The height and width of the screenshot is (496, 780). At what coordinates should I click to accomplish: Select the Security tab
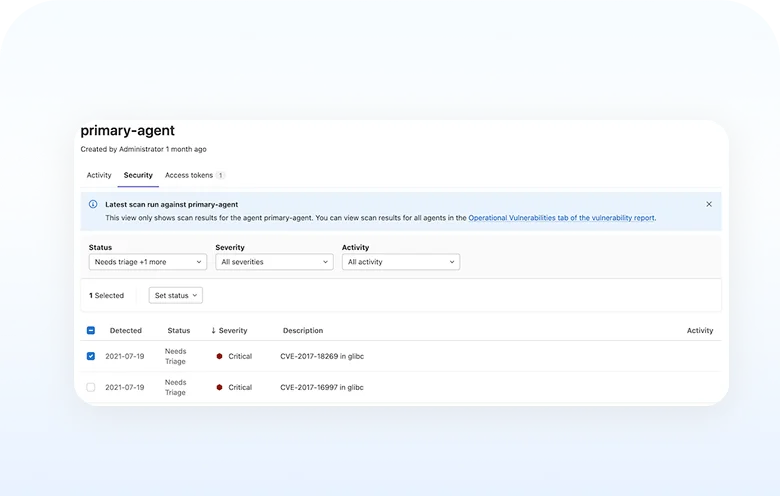click(x=138, y=175)
